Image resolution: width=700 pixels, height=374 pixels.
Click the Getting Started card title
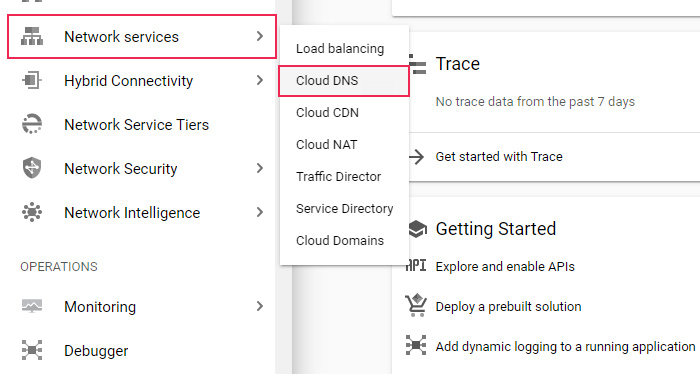(496, 229)
